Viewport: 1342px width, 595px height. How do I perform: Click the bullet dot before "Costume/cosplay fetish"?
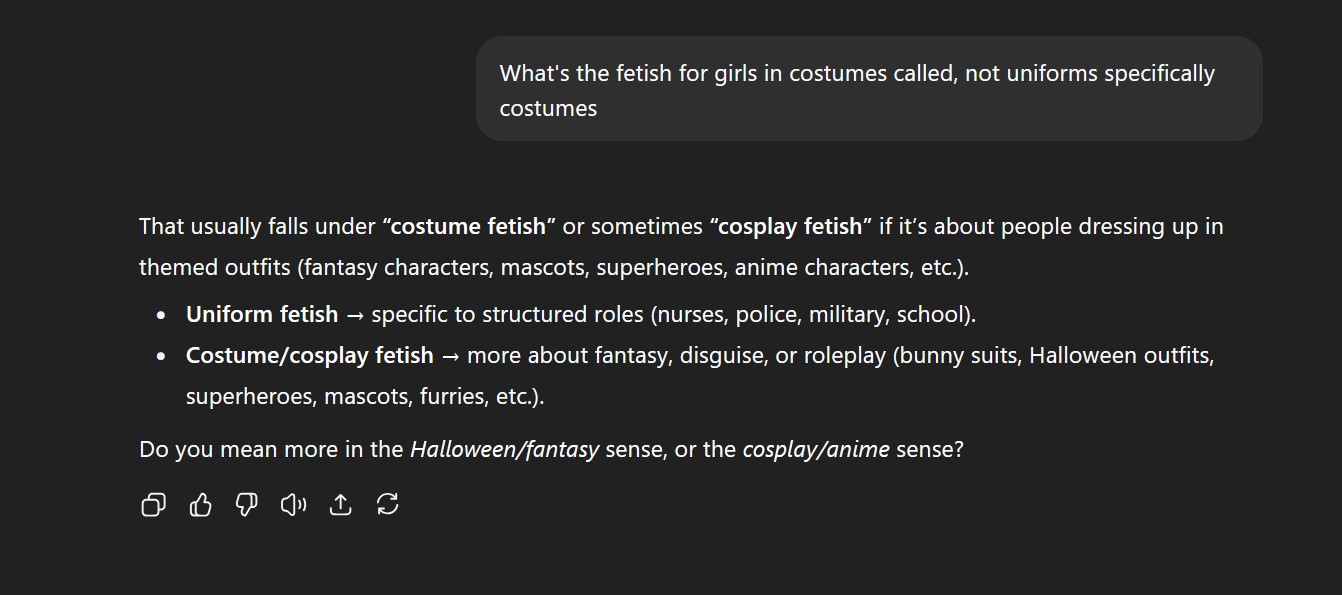click(x=161, y=357)
